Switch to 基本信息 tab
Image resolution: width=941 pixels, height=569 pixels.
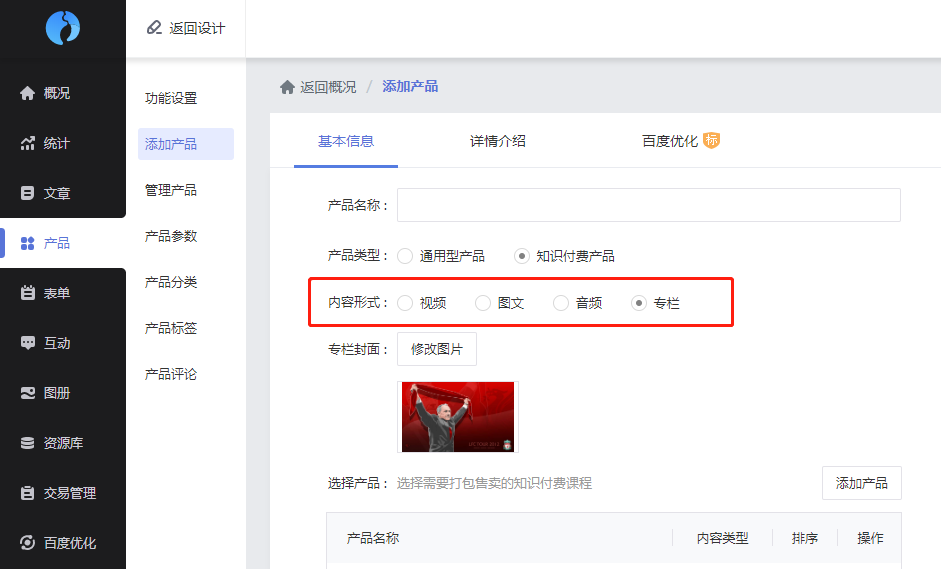pos(346,141)
